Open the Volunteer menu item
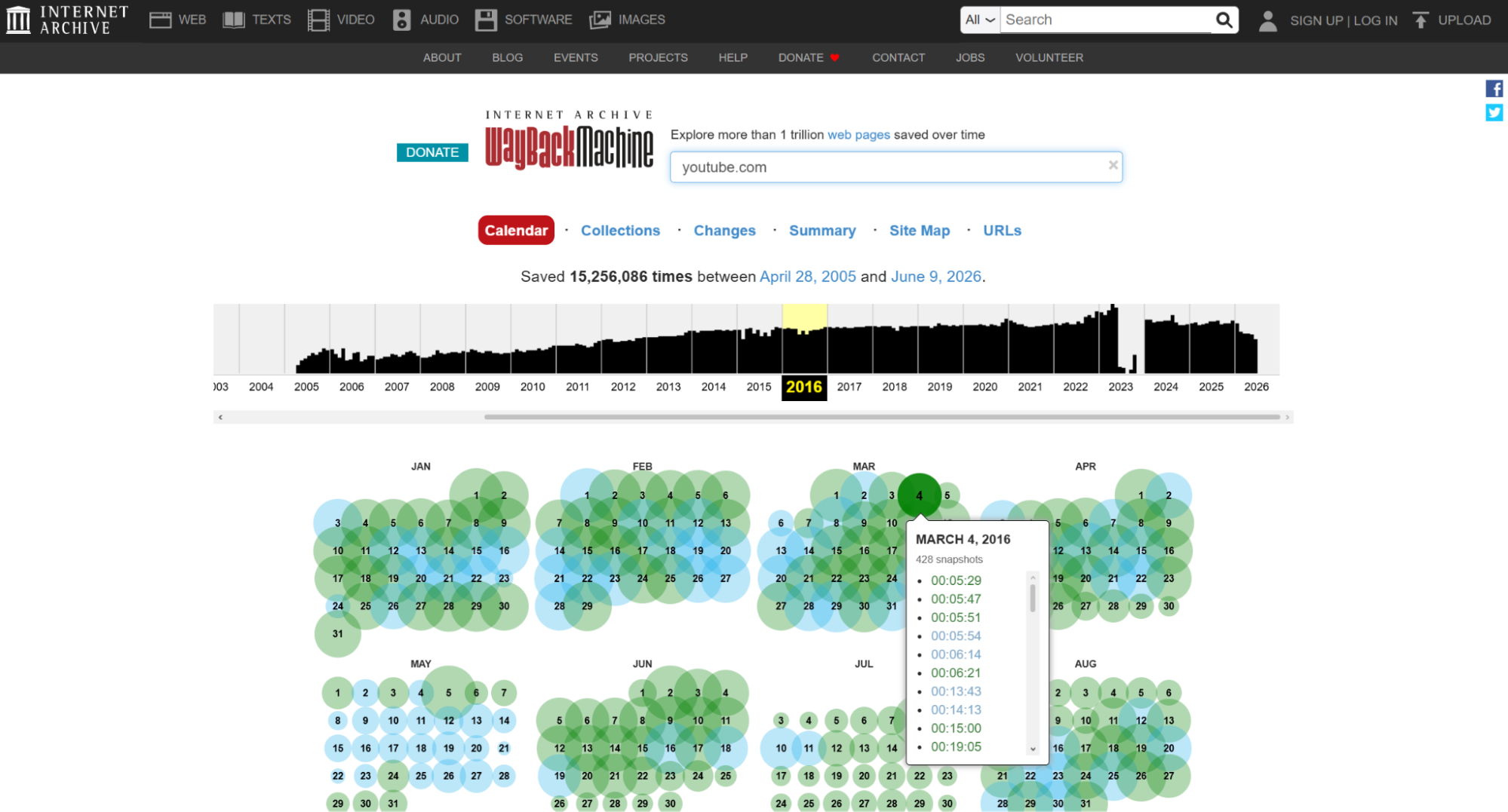 tap(1049, 57)
